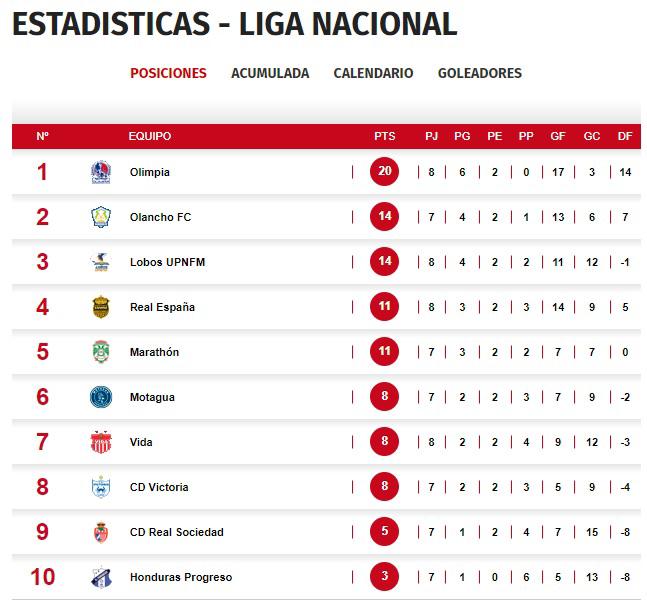Click the Real España crest icon
The width and height of the screenshot is (647, 601).
click(x=100, y=307)
